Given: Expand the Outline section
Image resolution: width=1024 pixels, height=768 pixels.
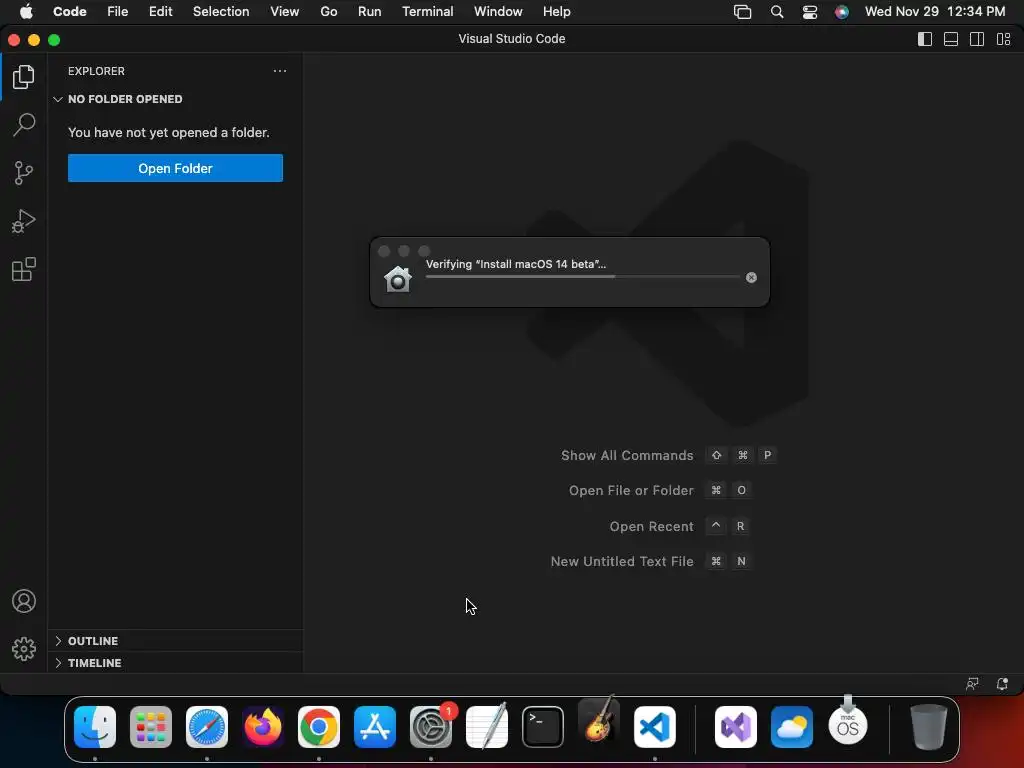Looking at the screenshot, I should pyautogui.click(x=176, y=641).
